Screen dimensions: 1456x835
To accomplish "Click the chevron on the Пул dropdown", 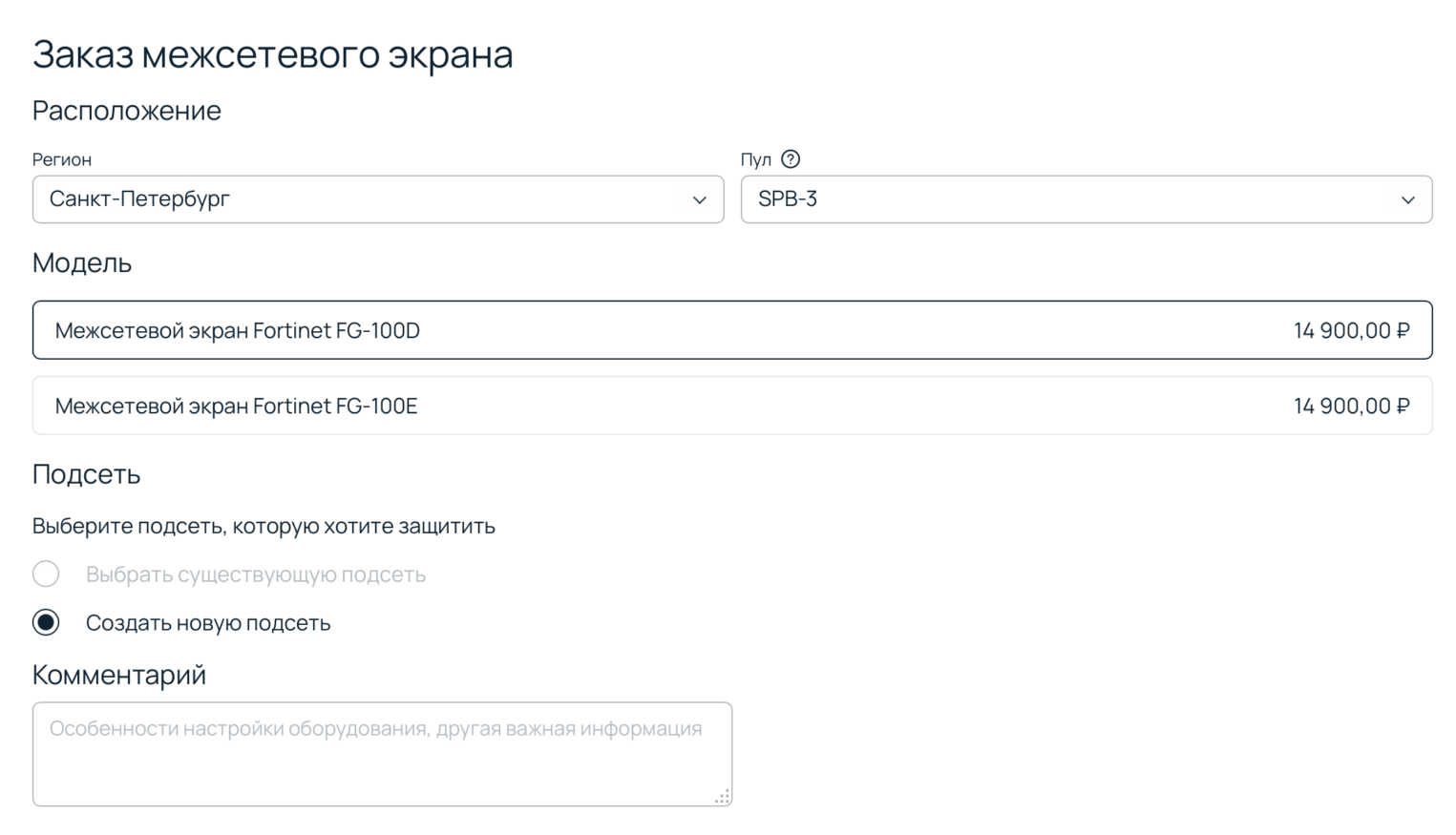I will pos(1407,199).
